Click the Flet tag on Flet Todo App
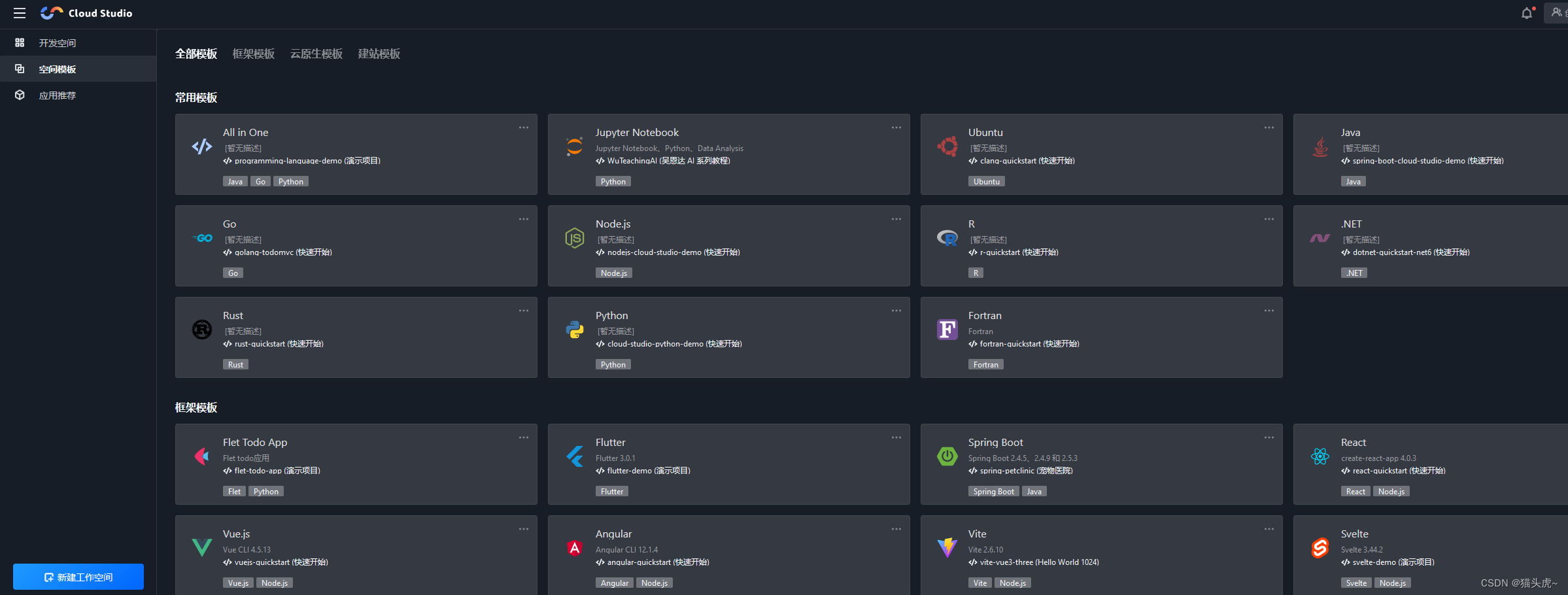This screenshot has height=595, width=1568. 234,492
